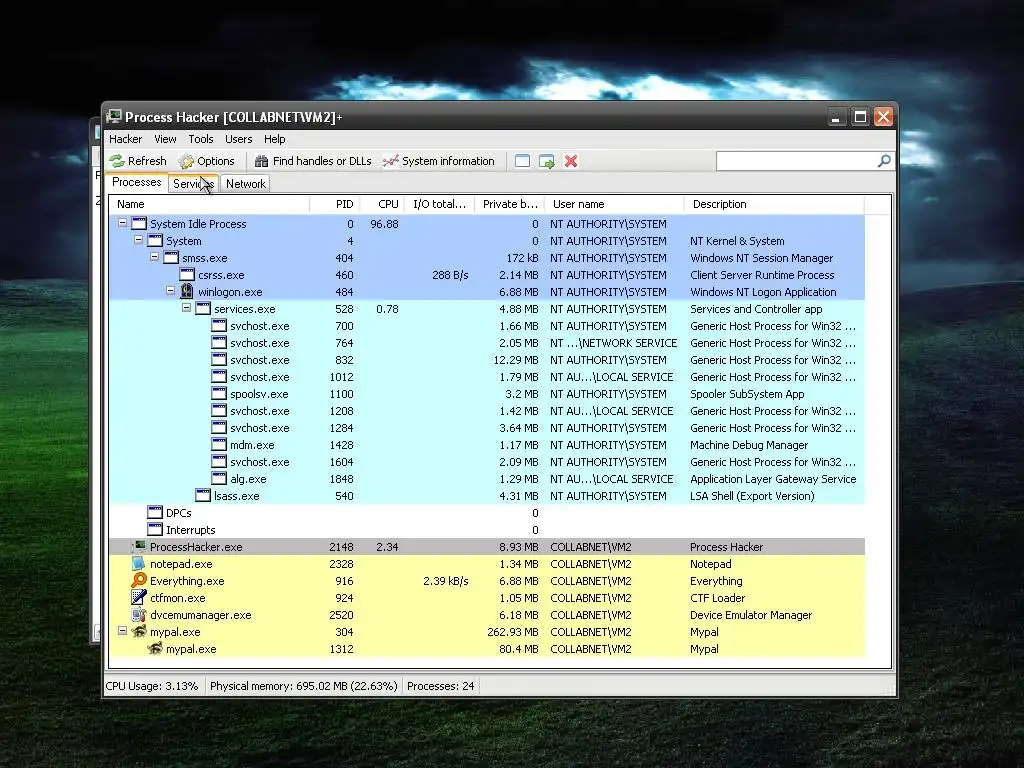Open the Options dialog via gear icon

coord(206,161)
